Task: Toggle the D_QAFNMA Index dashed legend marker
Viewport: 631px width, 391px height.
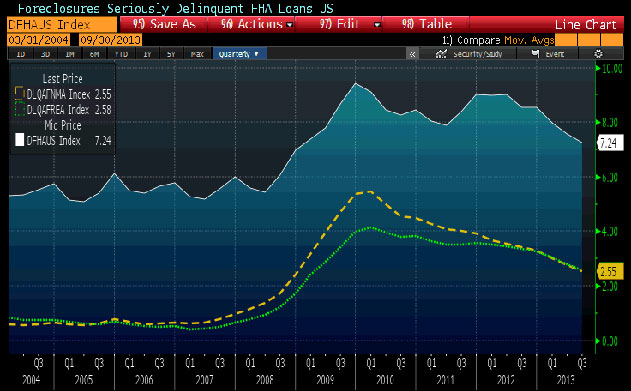Action: 19,93
